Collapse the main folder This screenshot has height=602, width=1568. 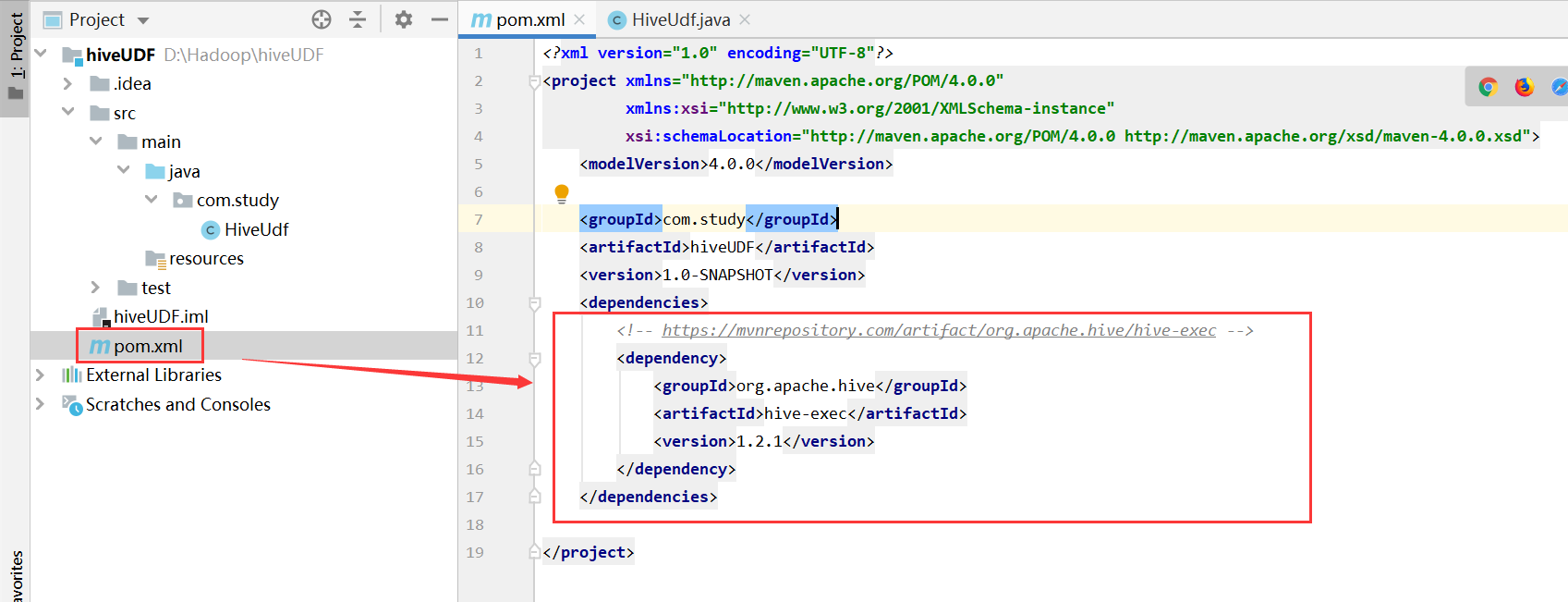[x=95, y=141]
